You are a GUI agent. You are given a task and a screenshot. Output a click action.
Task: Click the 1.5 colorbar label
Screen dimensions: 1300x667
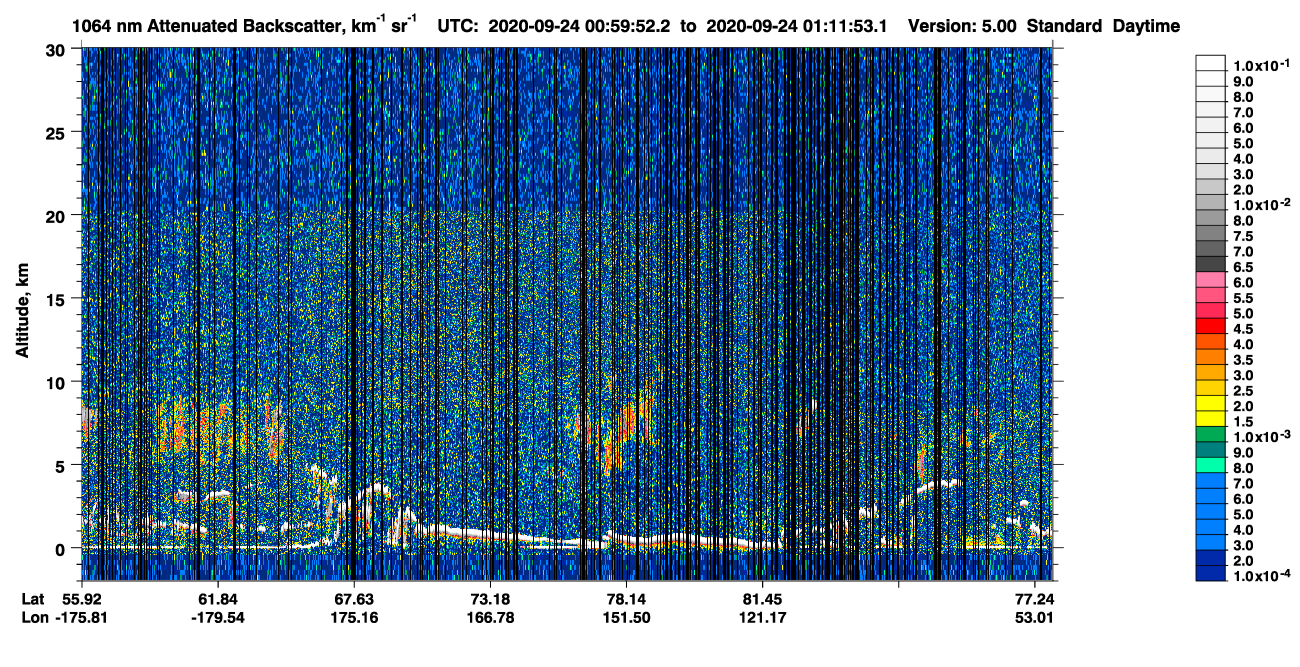click(1244, 421)
